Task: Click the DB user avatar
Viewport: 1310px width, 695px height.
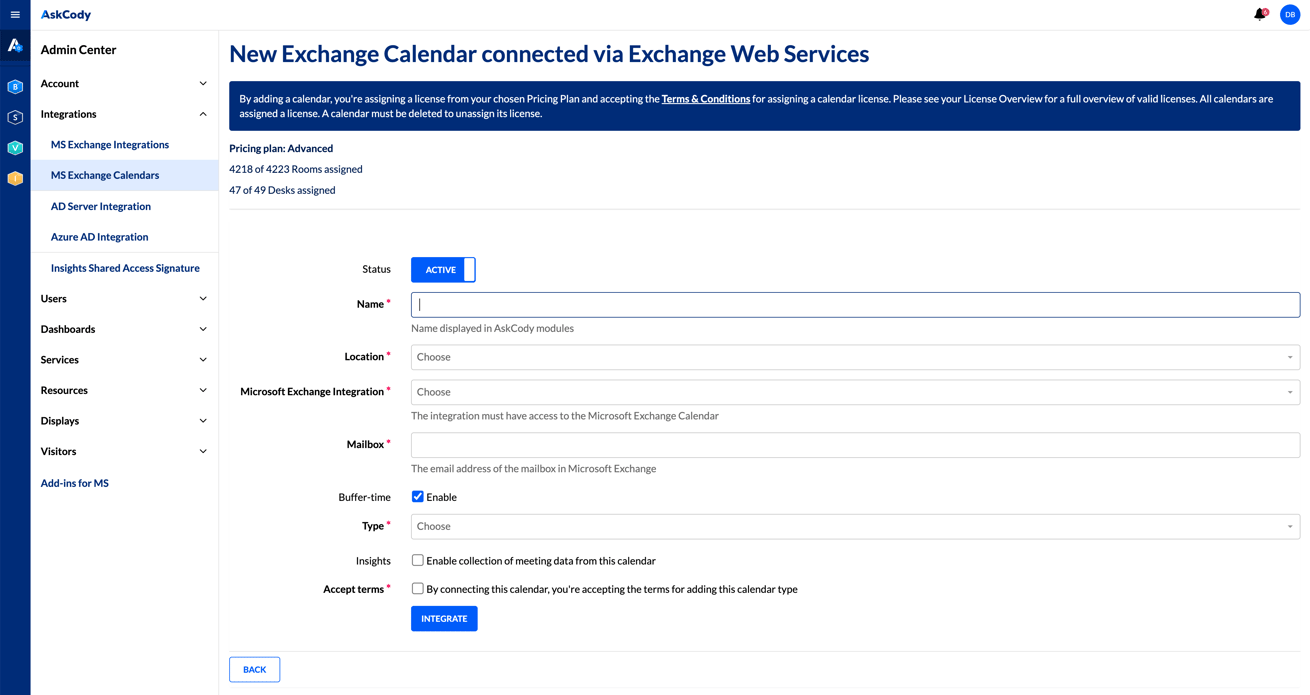Action: click(x=1290, y=14)
